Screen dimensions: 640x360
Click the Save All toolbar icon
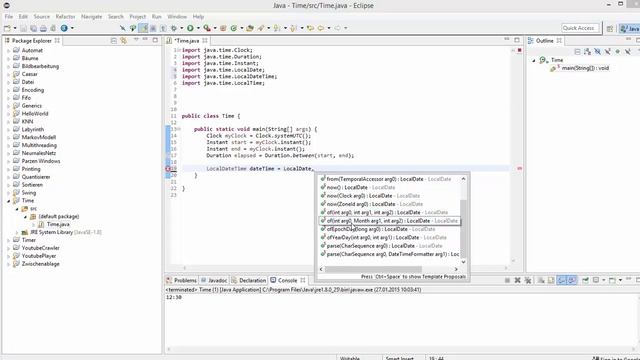33,28
